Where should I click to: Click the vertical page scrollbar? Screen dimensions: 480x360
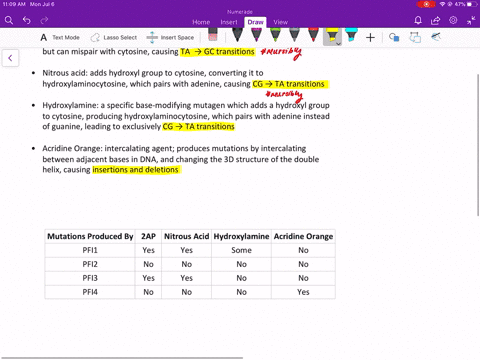click(478, 145)
